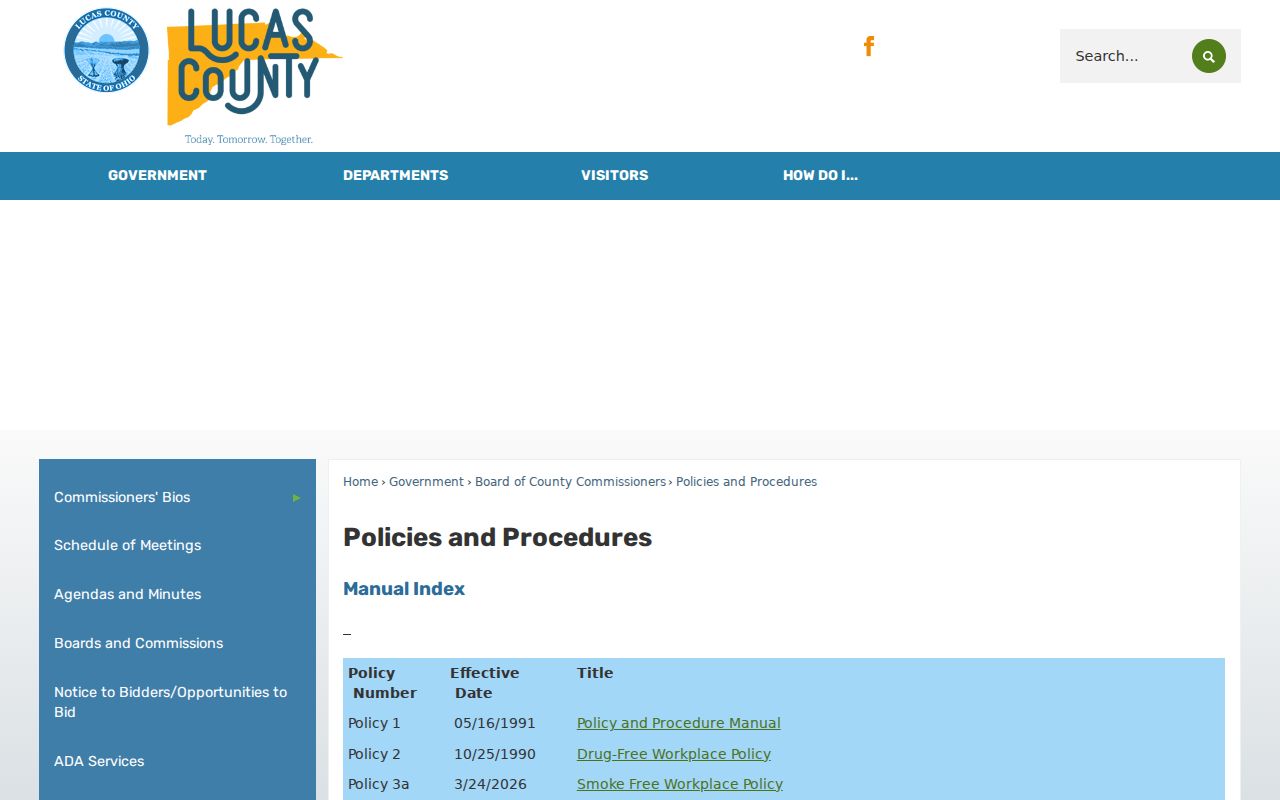Open the How Do I... menu
The height and width of the screenshot is (800, 1280).
click(820, 176)
